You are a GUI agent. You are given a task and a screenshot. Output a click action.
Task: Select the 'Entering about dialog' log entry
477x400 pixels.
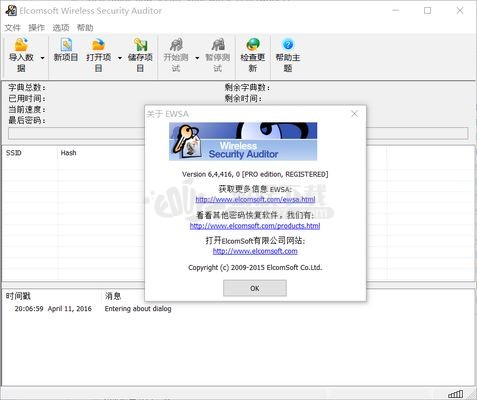[x=138, y=309]
